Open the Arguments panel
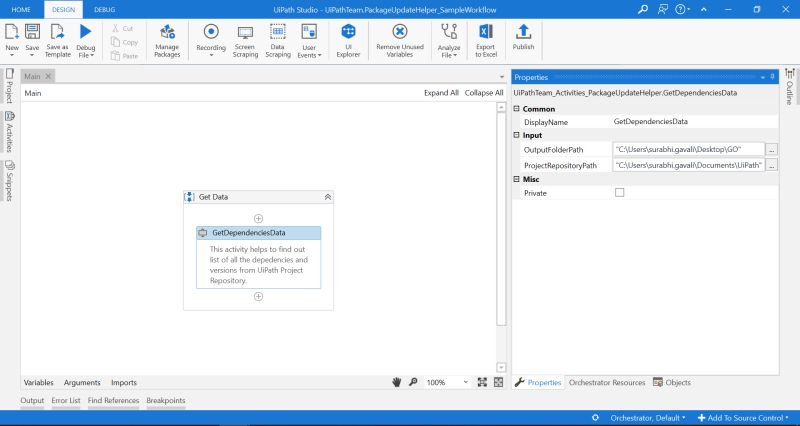 tap(82, 382)
